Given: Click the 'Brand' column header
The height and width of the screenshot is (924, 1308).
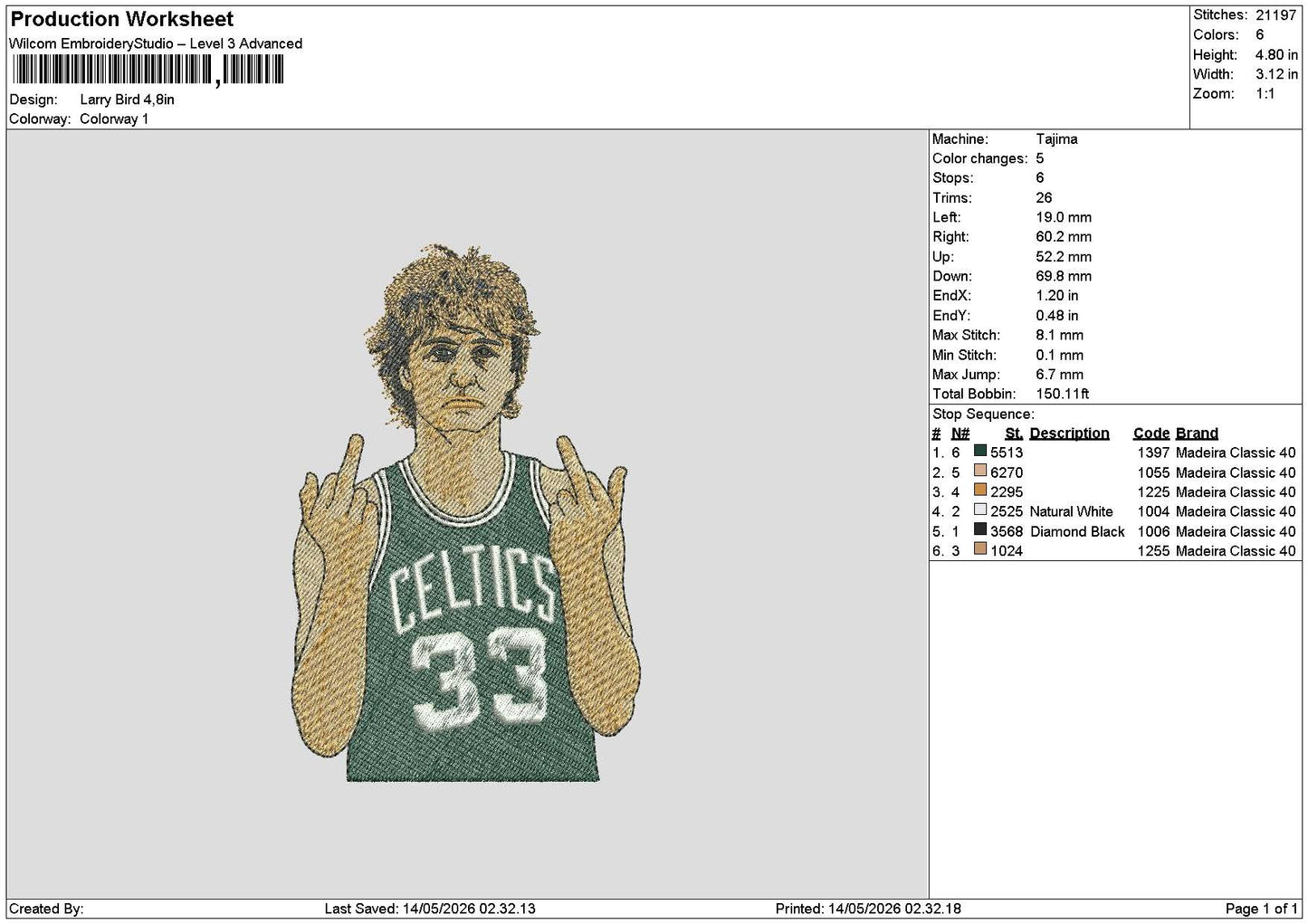Looking at the screenshot, I should (1197, 433).
